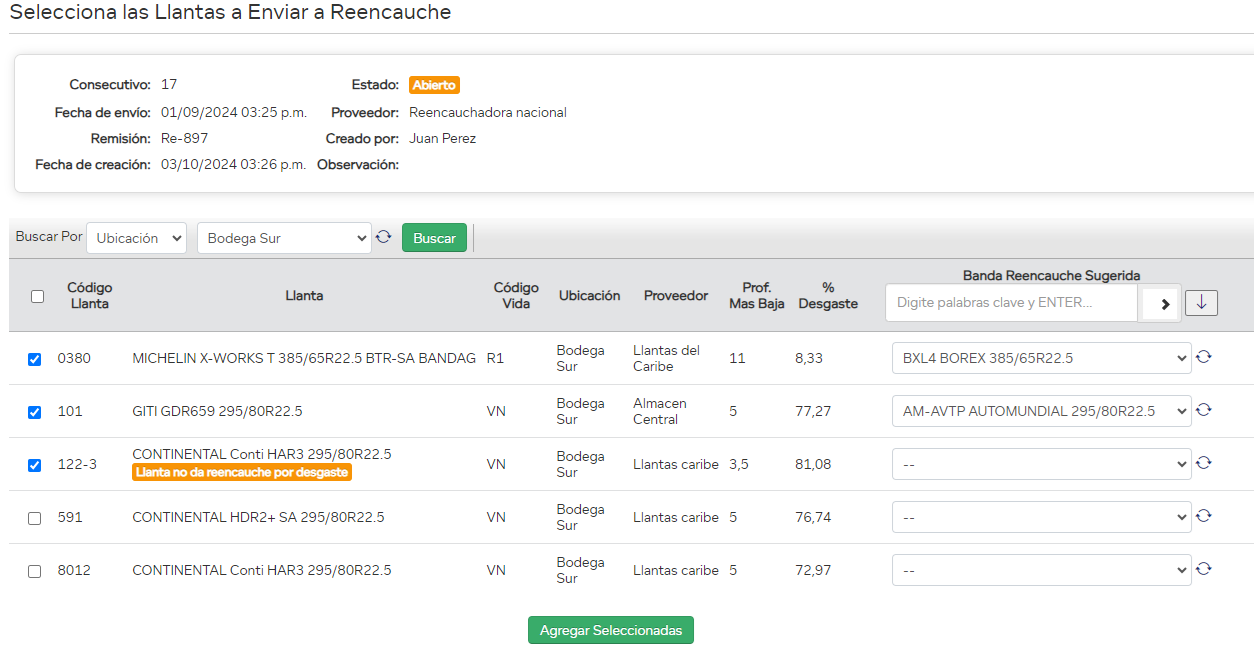Viewport: 1254px width, 654px height.
Task: Click refresh icon in tire 122-3 row
Action: 1204,462
